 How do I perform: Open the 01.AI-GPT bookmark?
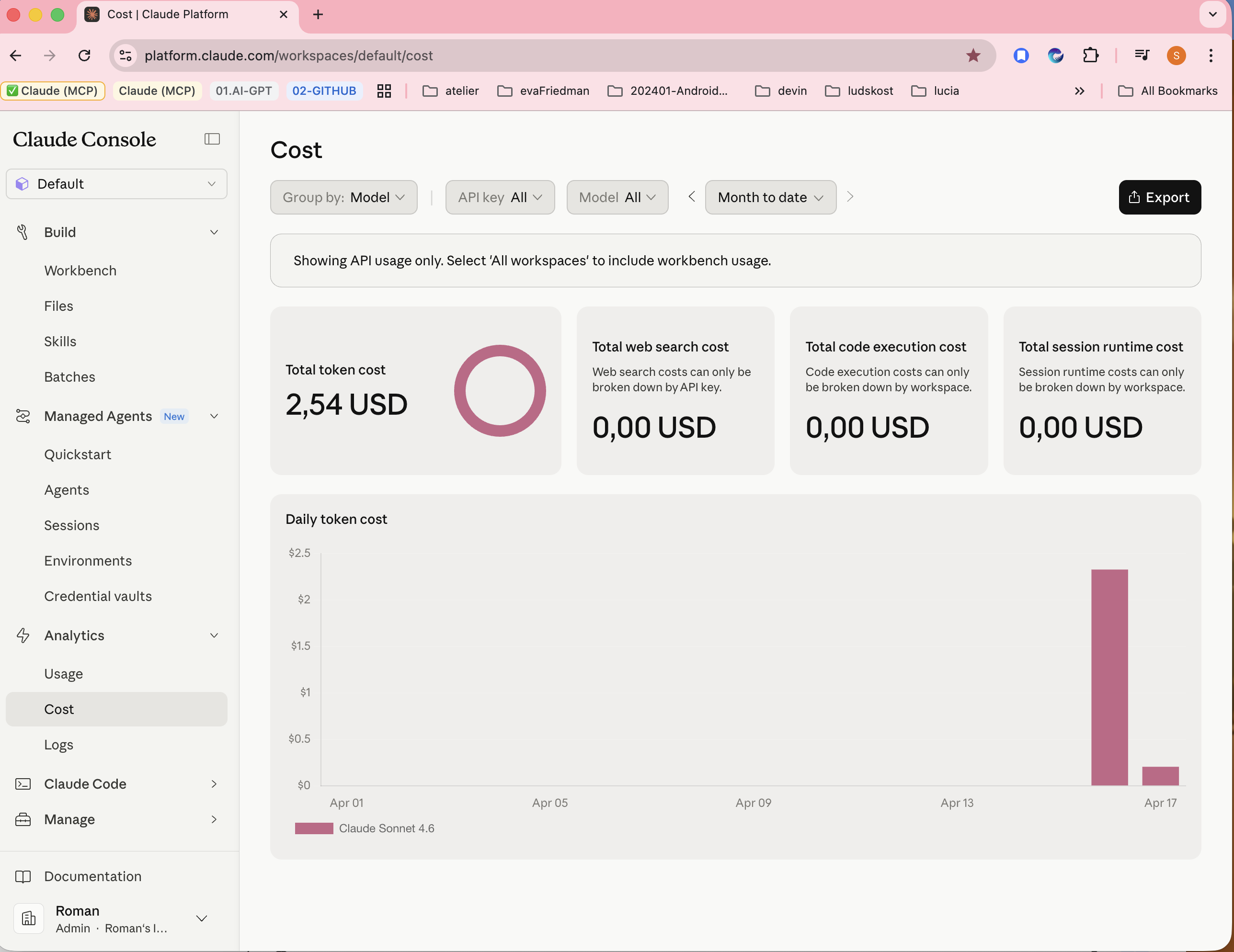click(243, 91)
